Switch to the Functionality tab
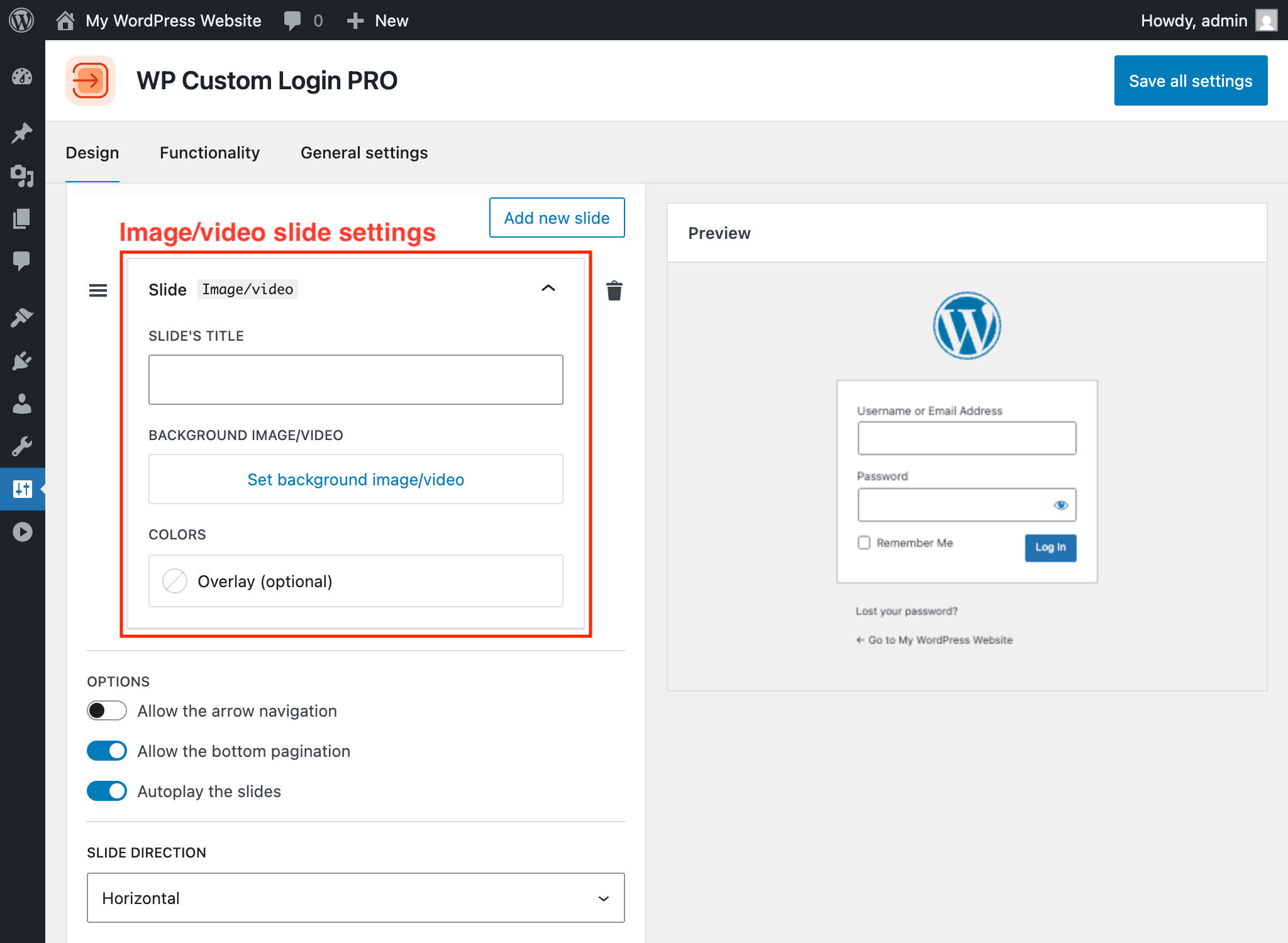This screenshot has width=1288, height=943. click(x=209, y=152)
